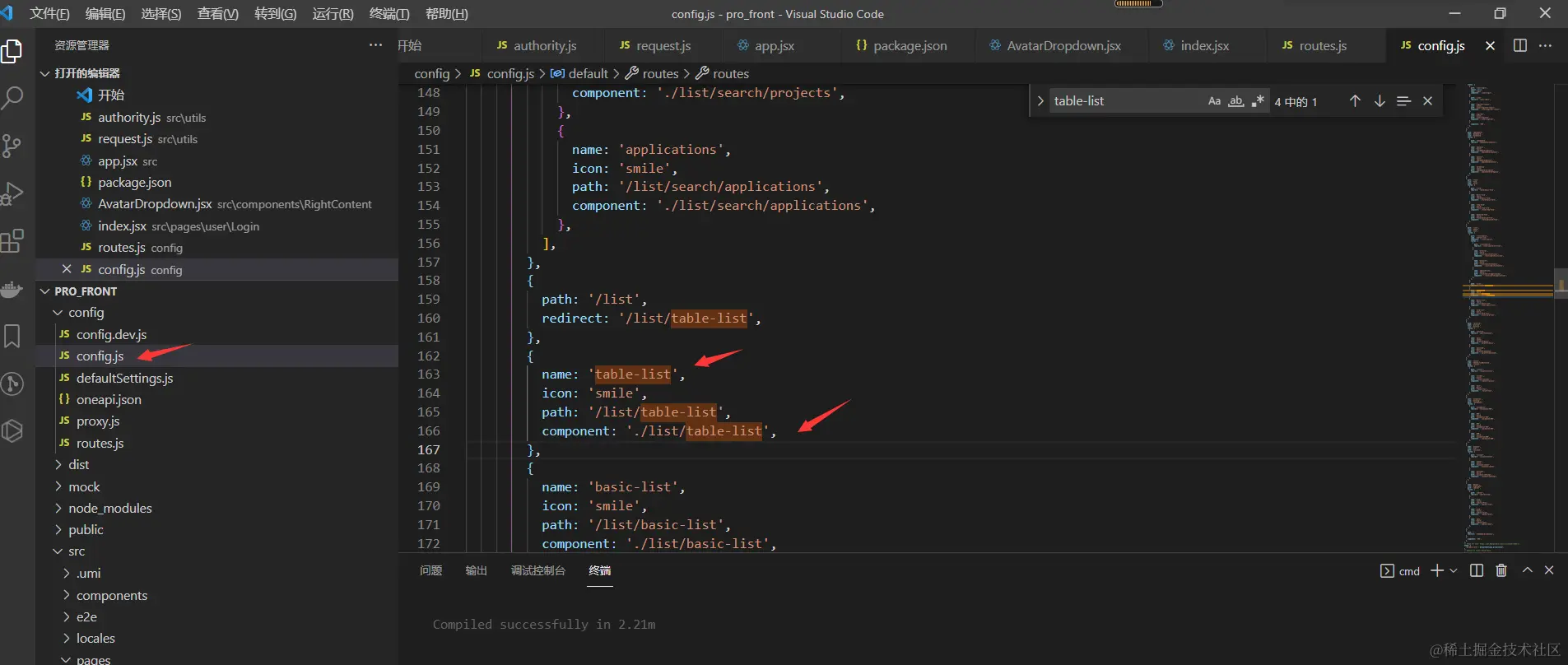Close config.js in open editors list
The width and height of the screenshot is (1568, 665).
point(67,269)
